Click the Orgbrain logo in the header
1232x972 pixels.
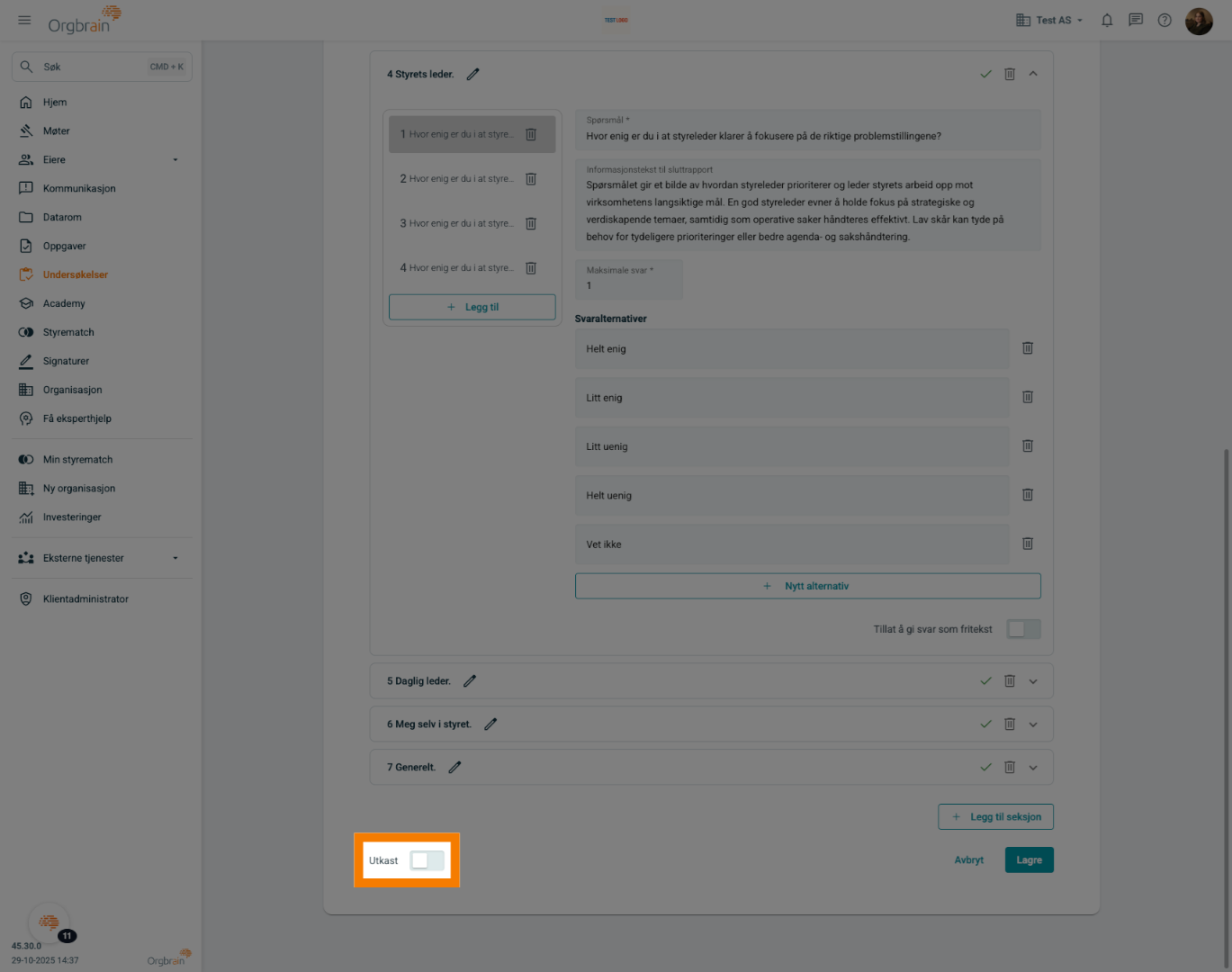(x=85, y=20)
